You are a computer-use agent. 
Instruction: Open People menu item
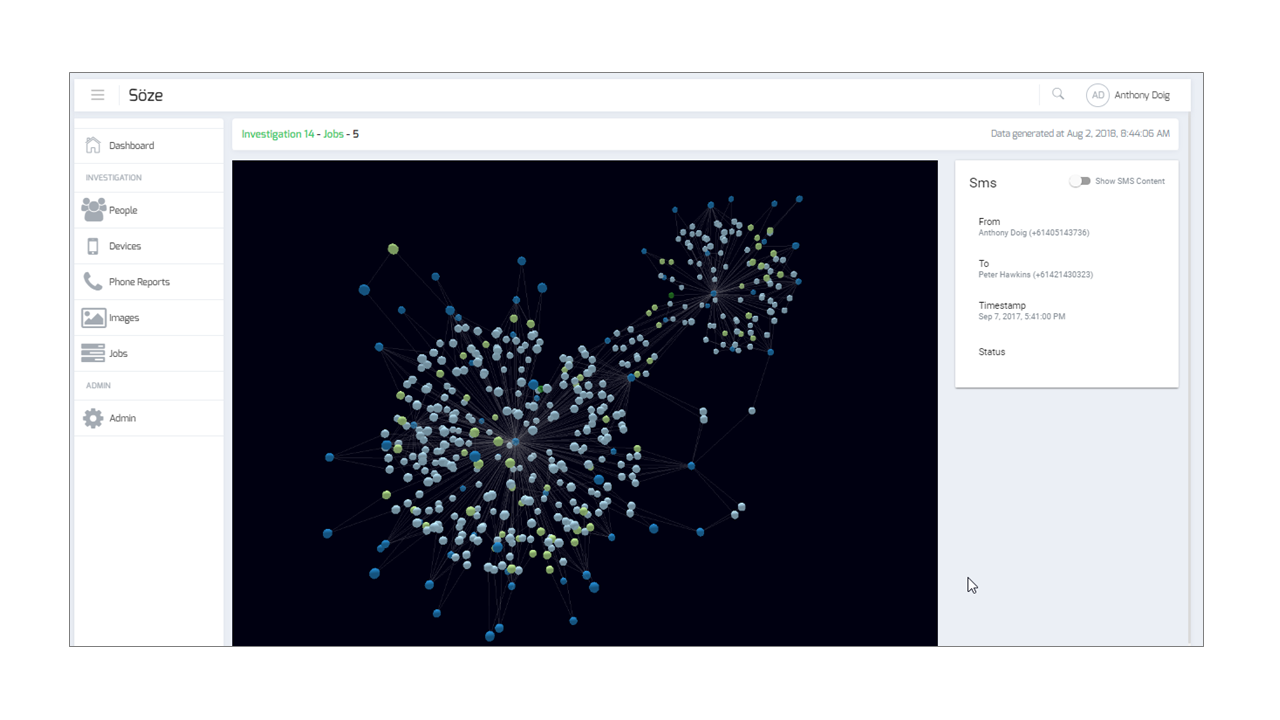pos(149,210)
